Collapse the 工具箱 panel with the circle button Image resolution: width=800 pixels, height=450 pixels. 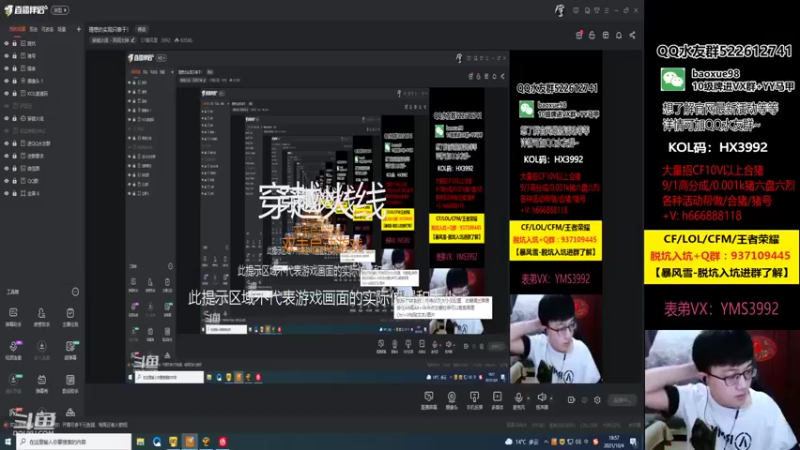(75, 292)
